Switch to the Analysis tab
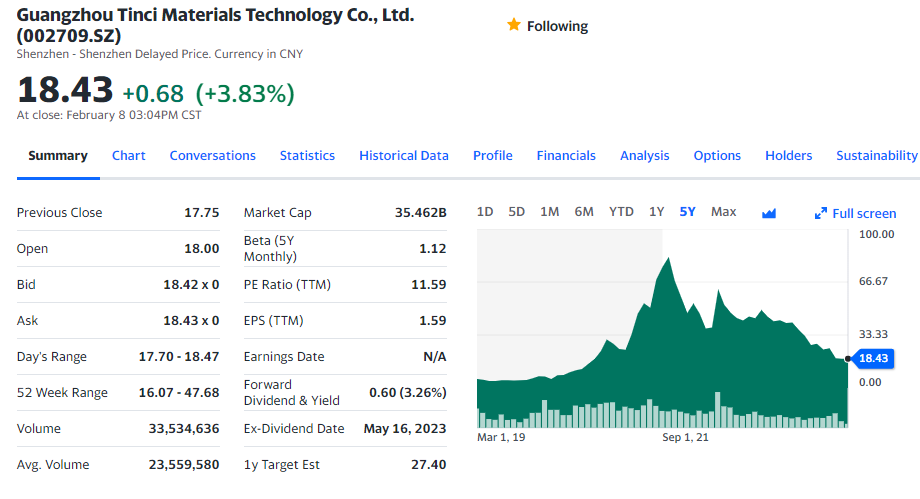 645,156
